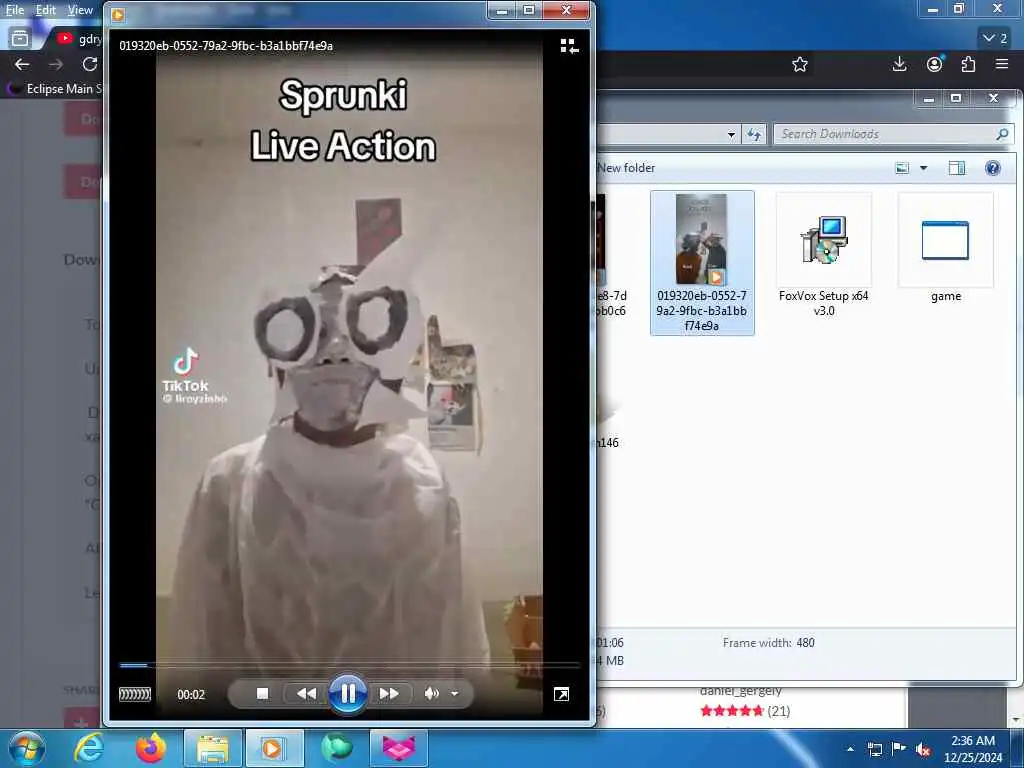1024x768 pixels.
Task: Click the pink fox taskbar icon
Action: 399,748
